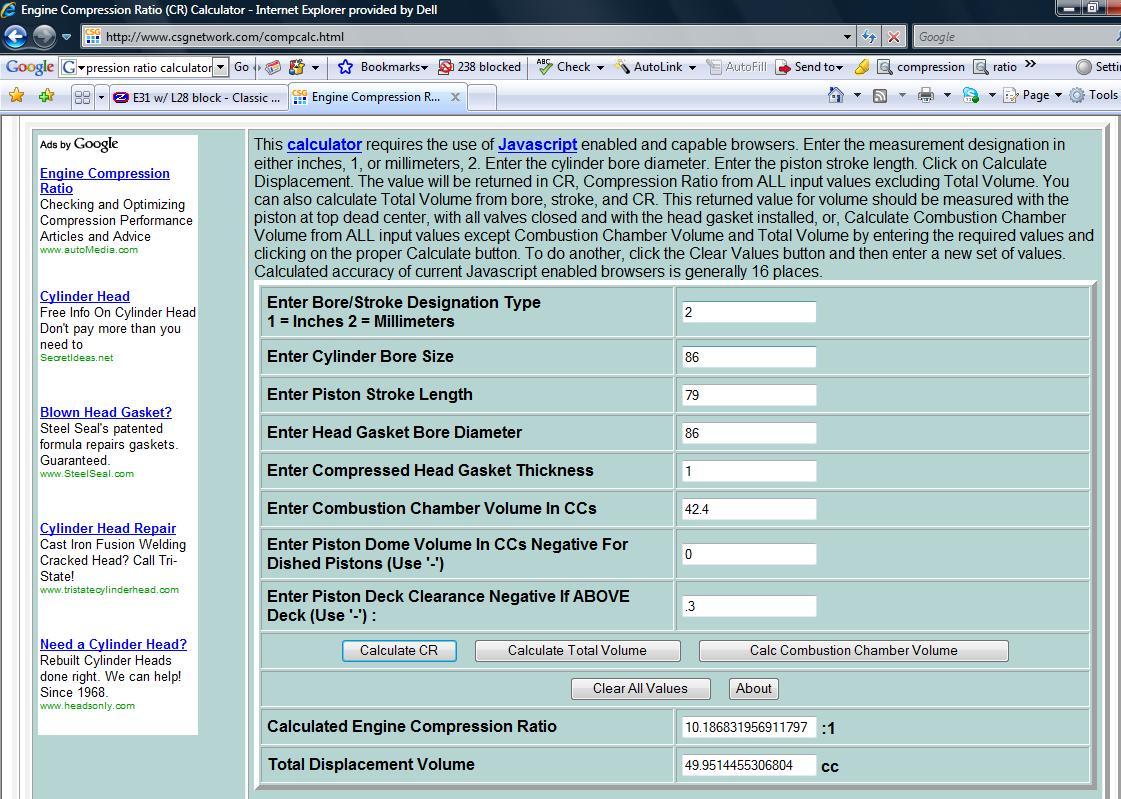Click the Go button on Google toolbar
Viewport: 1121px width, 799px height.
click(241, 67)
